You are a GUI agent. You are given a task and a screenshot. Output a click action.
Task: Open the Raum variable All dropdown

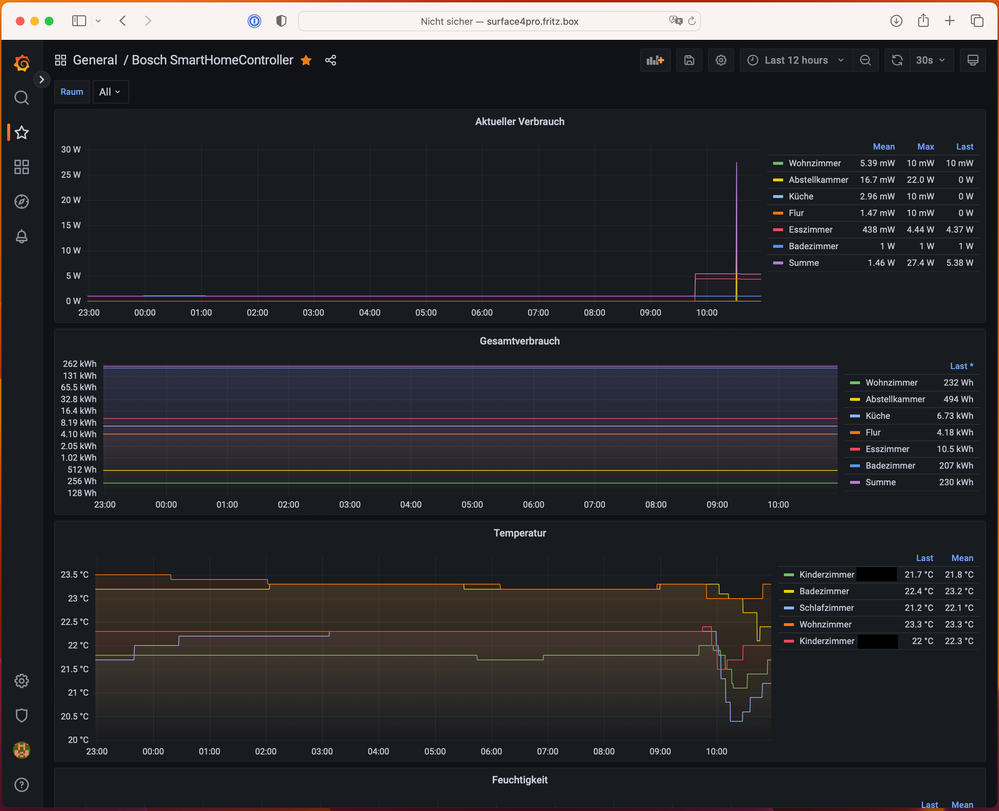coord(110,92)
